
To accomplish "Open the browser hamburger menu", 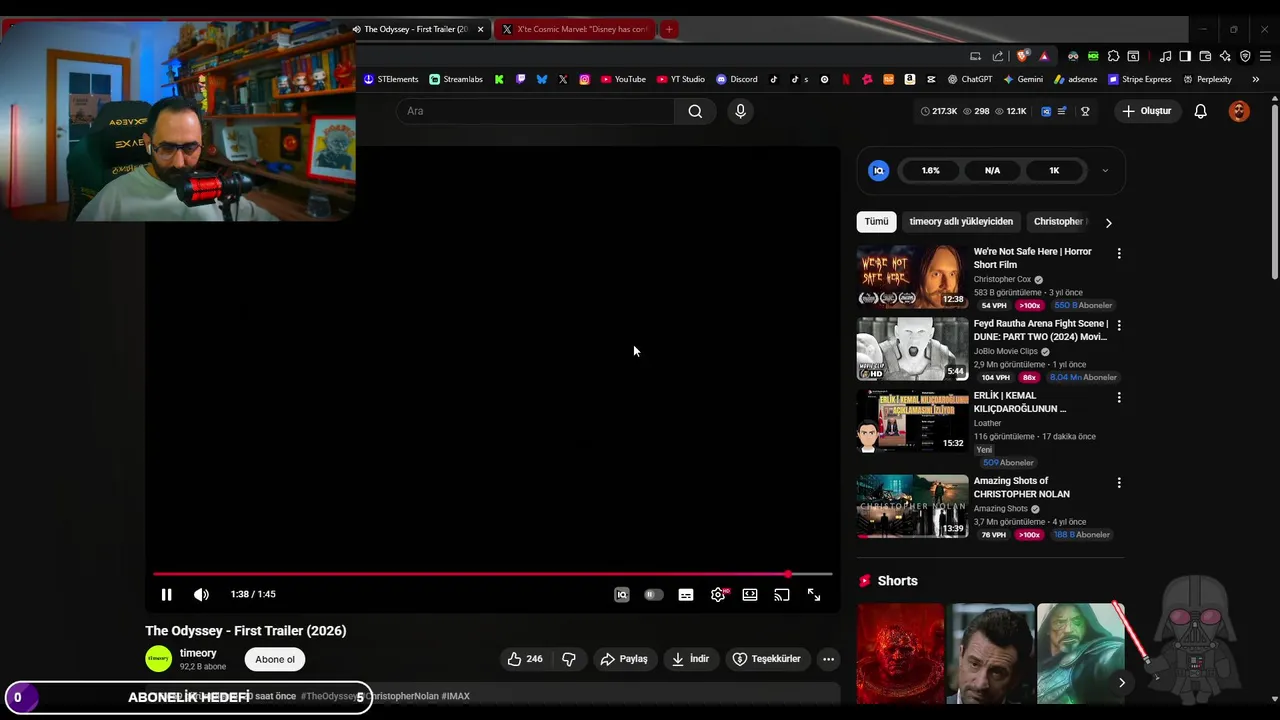I will point(1265,56).
